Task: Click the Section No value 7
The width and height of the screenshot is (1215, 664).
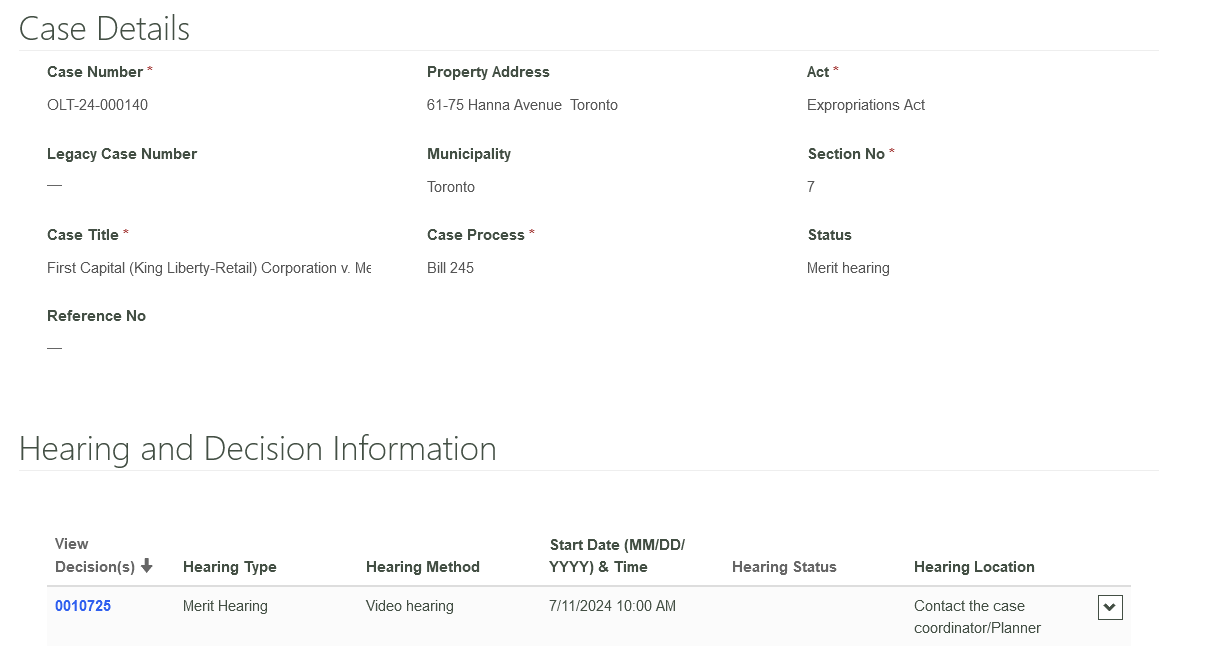Action: [x=811, y=187]
